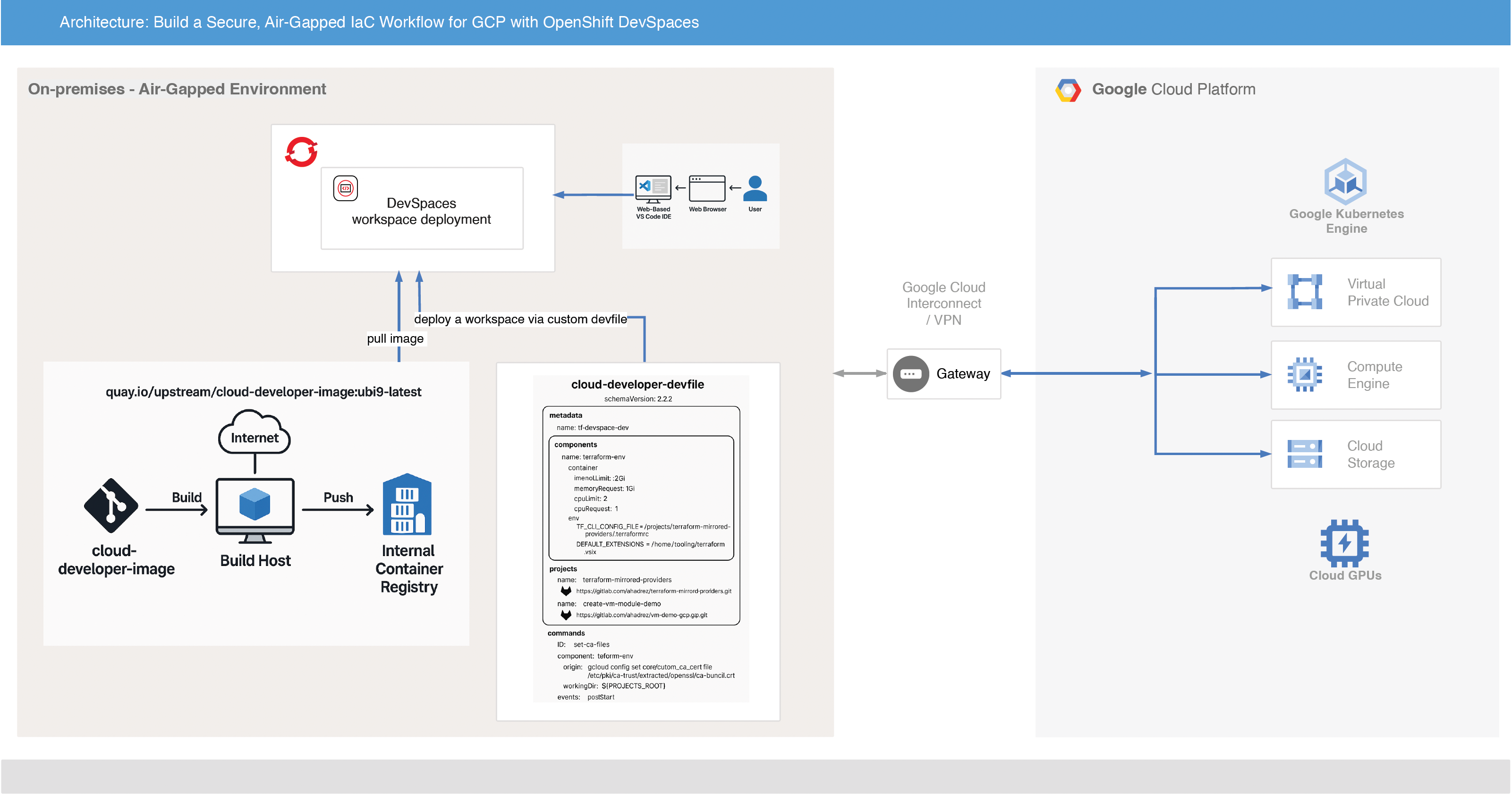Click 'name: terraform-env' line
Image resolution: width=1512 pixels, height=794 pixels.
(x=594, y=457)
